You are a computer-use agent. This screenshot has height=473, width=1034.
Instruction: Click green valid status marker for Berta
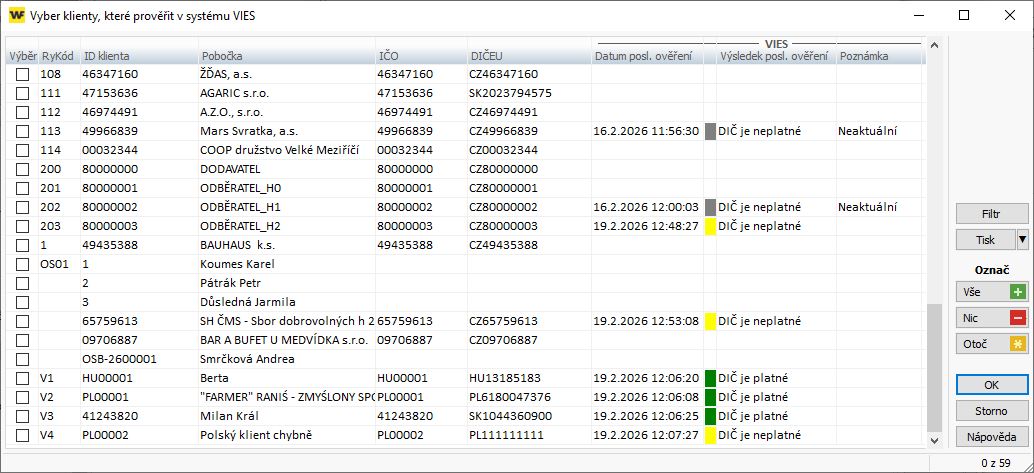pos(710,378)
